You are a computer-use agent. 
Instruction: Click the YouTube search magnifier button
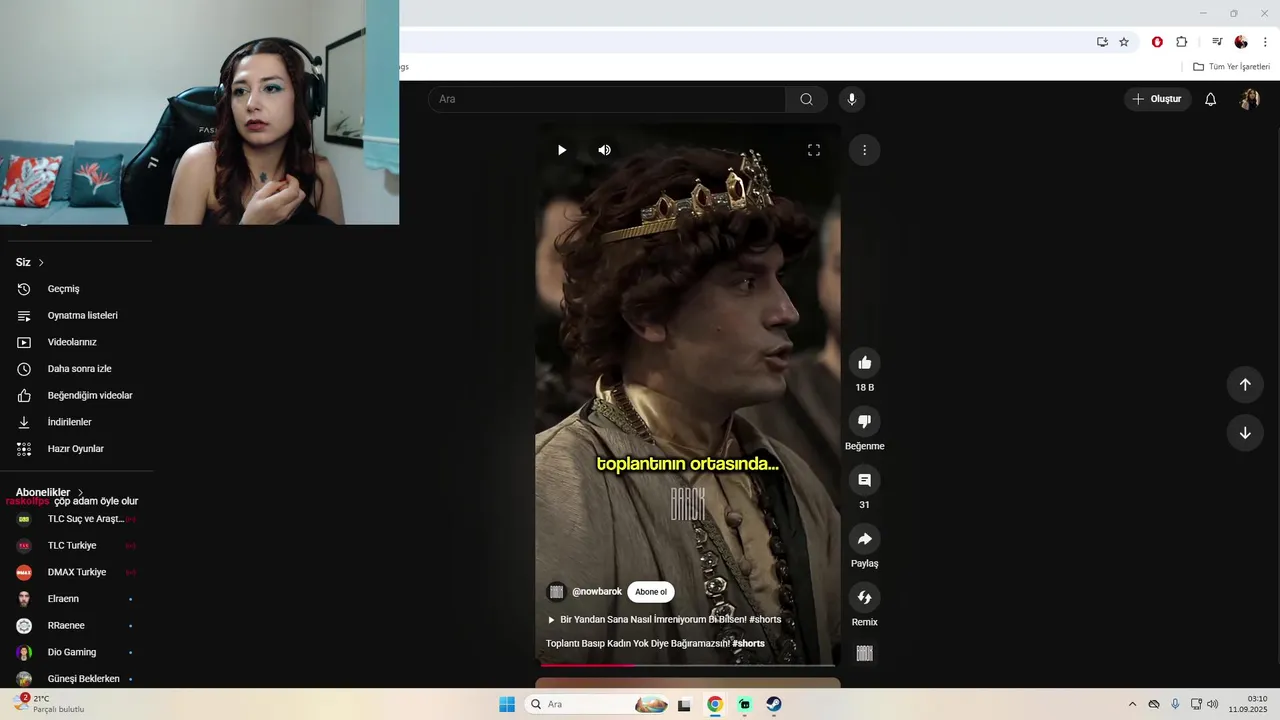[806, 99]
